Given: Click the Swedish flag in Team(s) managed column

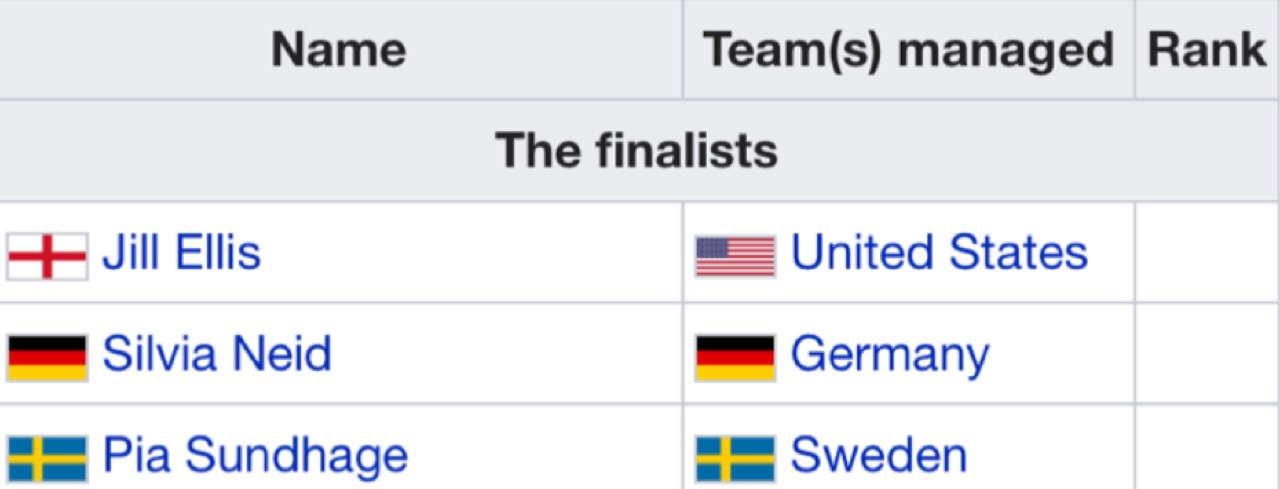Looking at the screenshot, I should [735, 459].
